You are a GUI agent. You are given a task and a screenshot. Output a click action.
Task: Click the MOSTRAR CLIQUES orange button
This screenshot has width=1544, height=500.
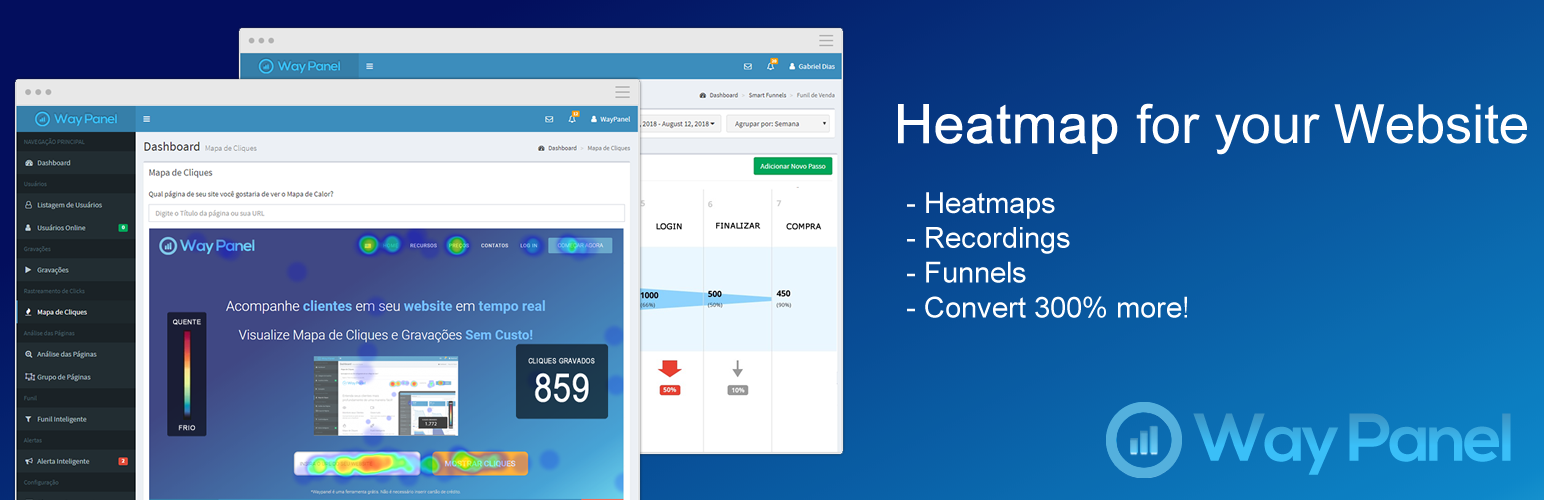click(480, 464)
